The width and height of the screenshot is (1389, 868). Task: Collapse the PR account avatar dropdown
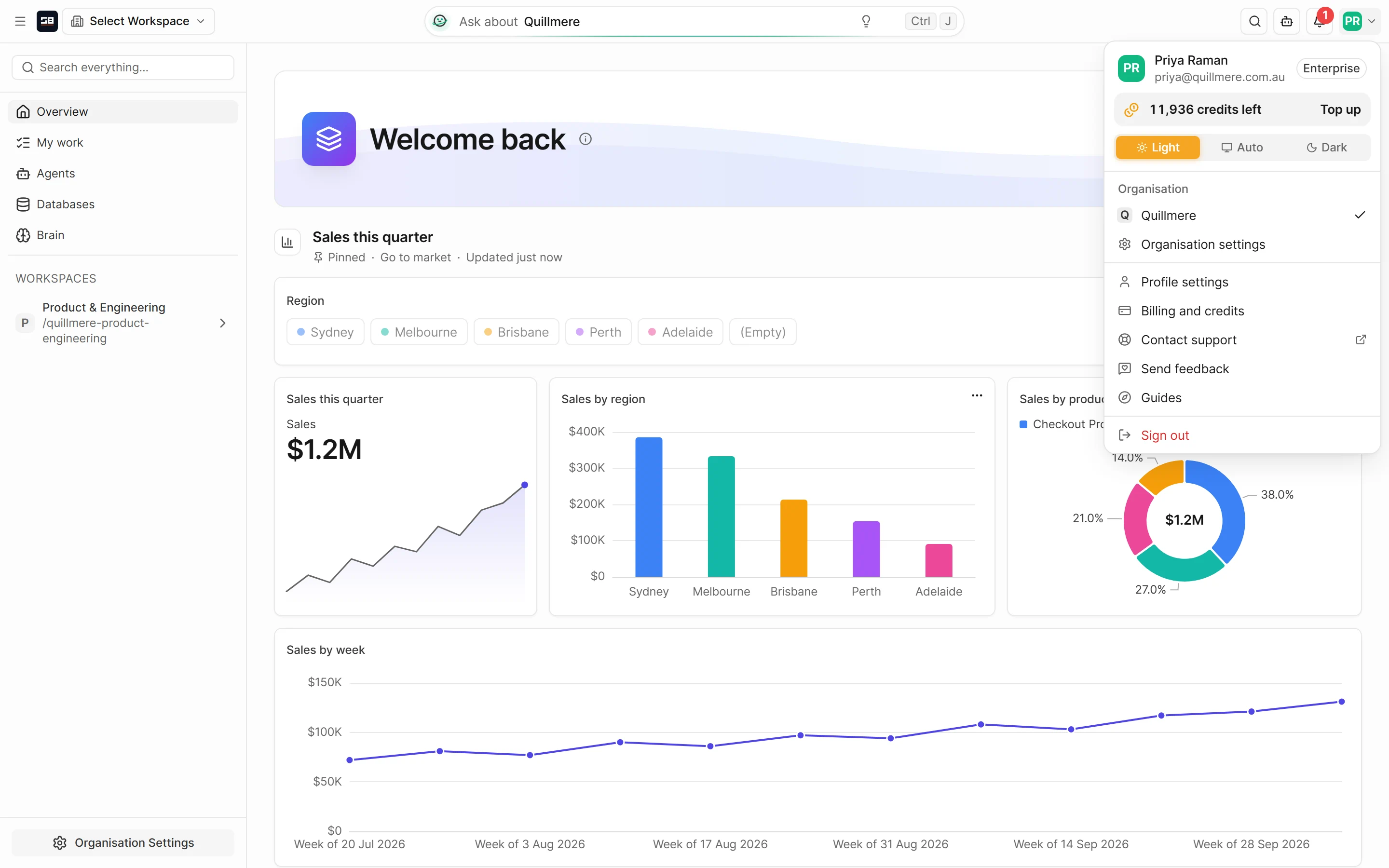1360,21
